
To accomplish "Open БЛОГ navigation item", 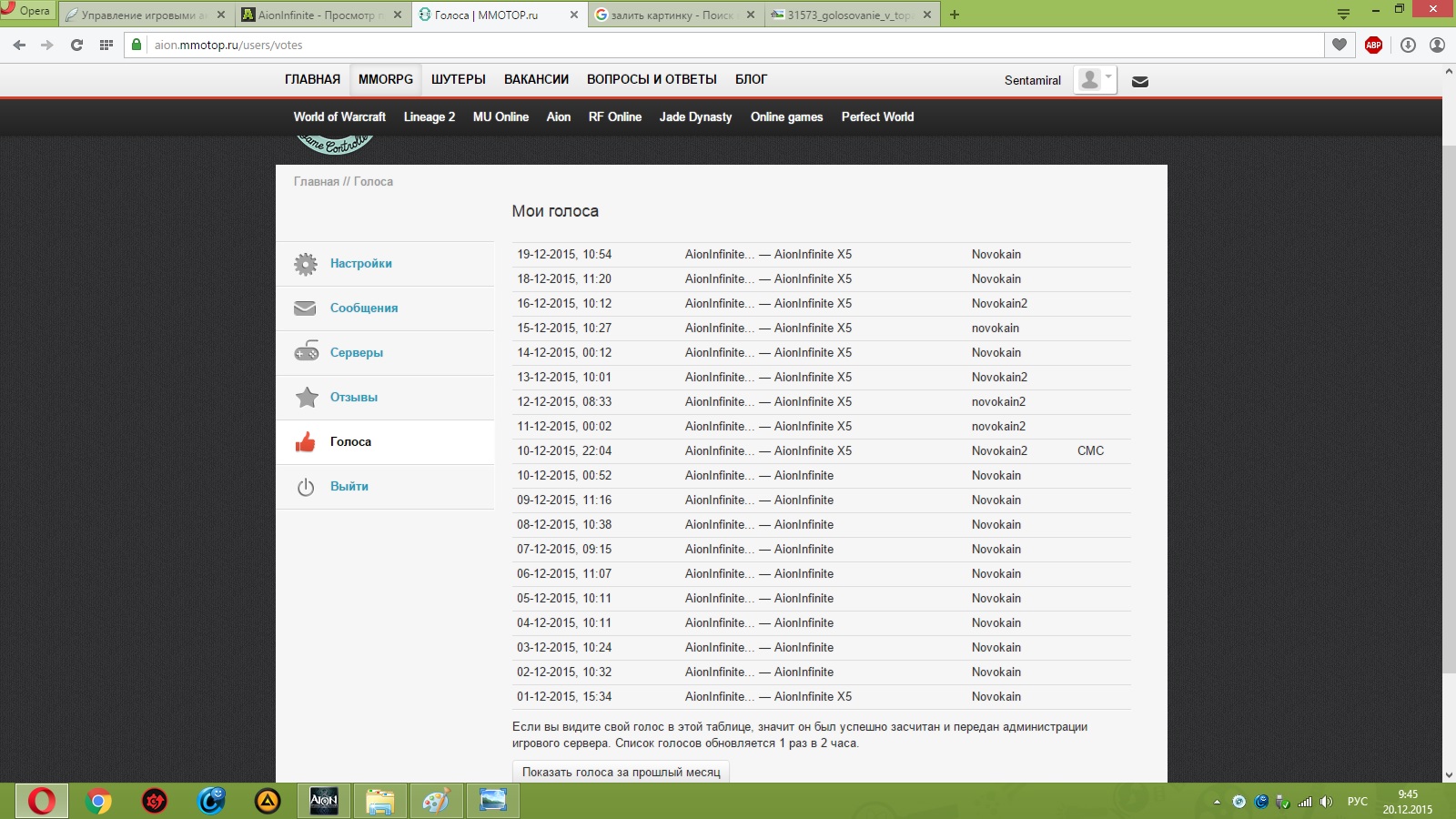I will coord(751,79).
